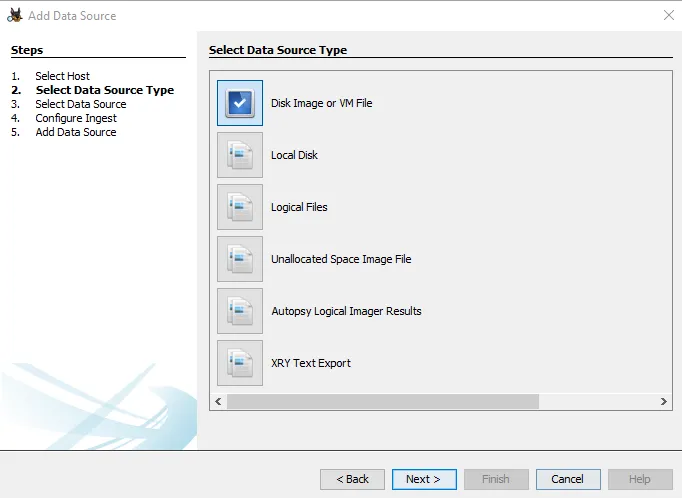Click step 4 Configure Ingest
The image size is (682, 498).
[76, 118]
